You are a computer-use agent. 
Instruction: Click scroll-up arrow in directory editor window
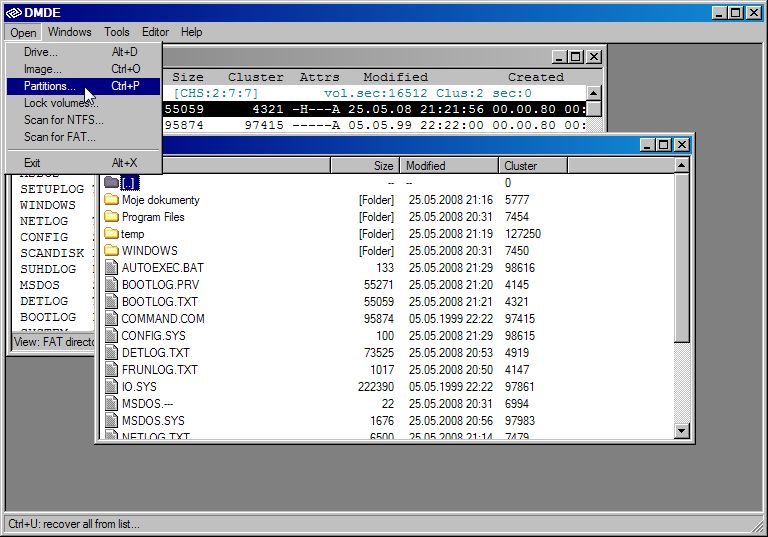pos(594,93)
